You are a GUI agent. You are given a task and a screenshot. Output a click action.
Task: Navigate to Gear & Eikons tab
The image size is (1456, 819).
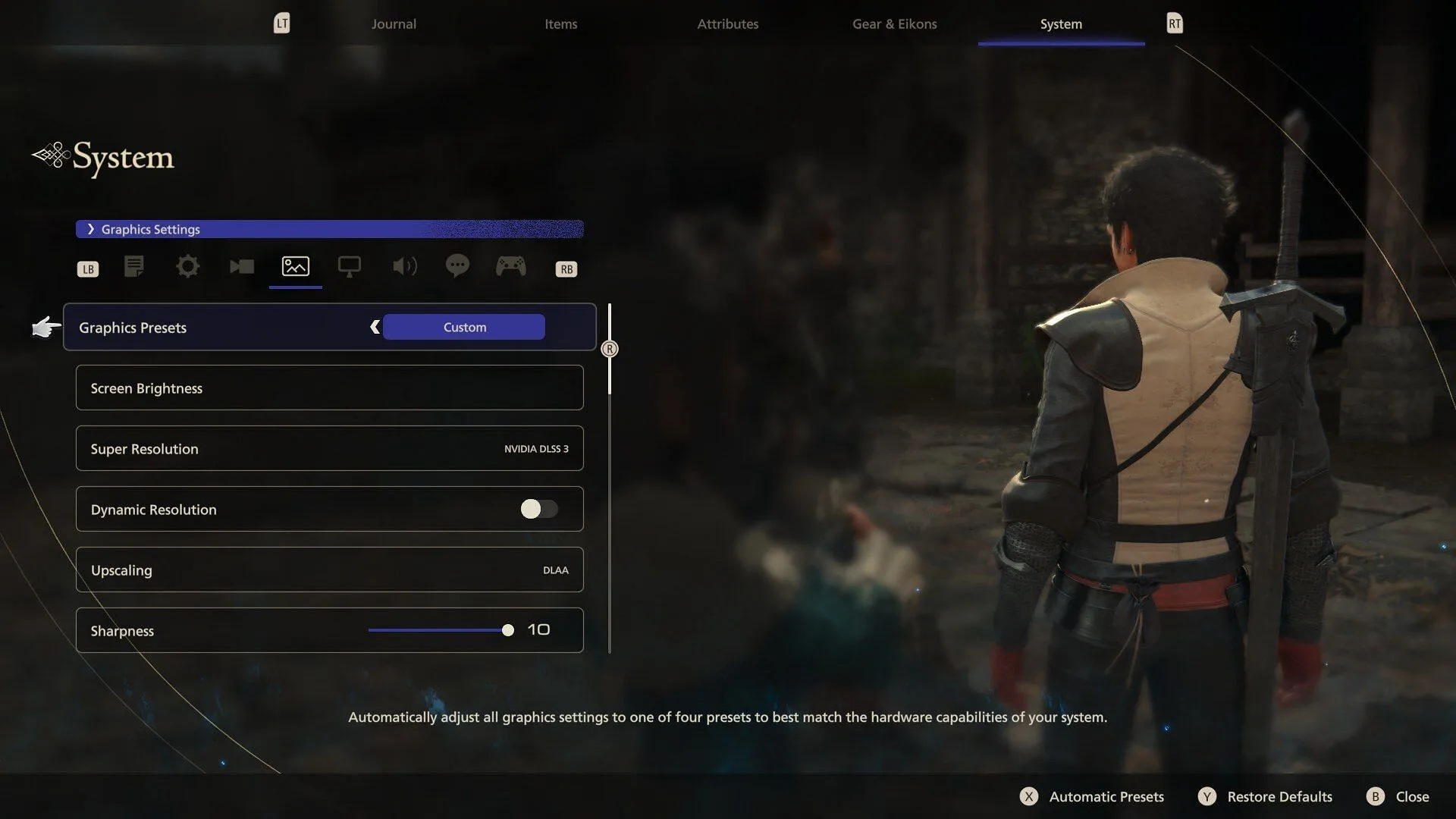click(x=893, y=22)
